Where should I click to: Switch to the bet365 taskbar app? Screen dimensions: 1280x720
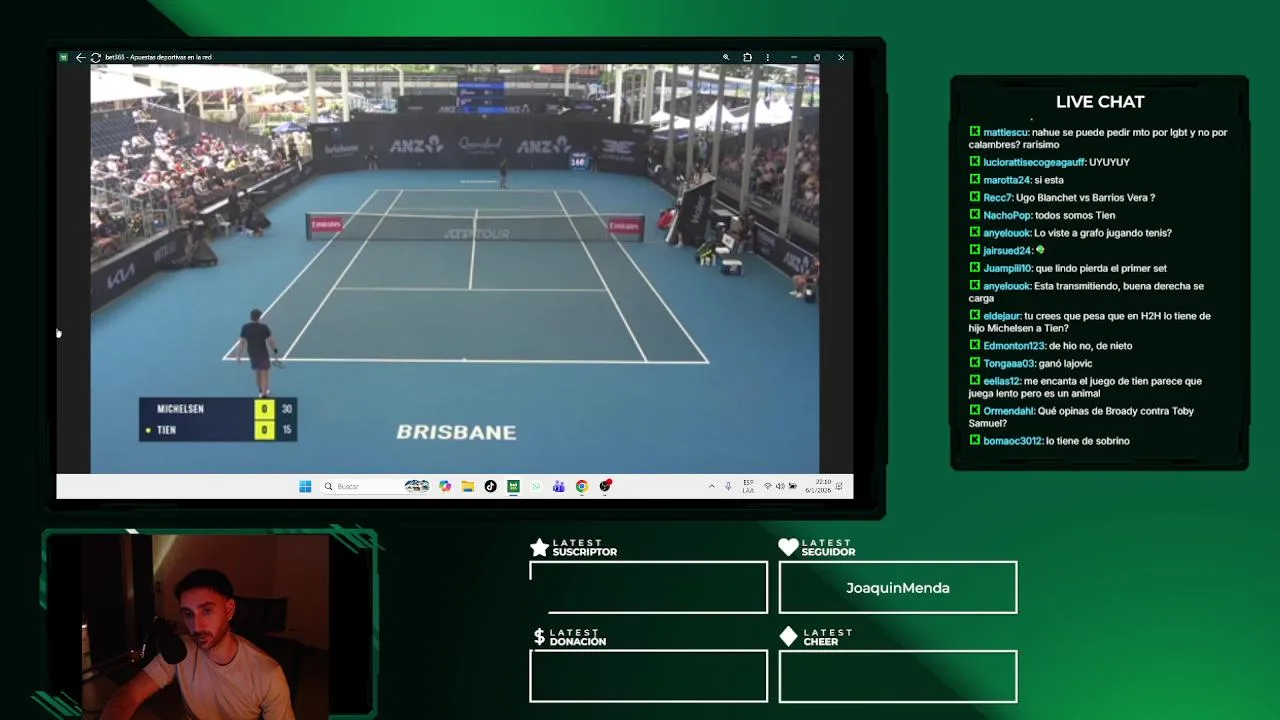click(513, 486)
